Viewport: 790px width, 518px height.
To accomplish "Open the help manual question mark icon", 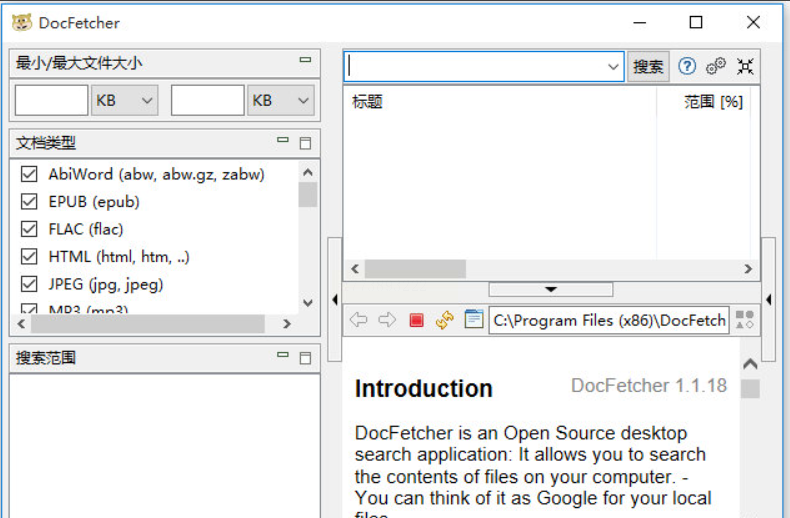I will point(687,66).
